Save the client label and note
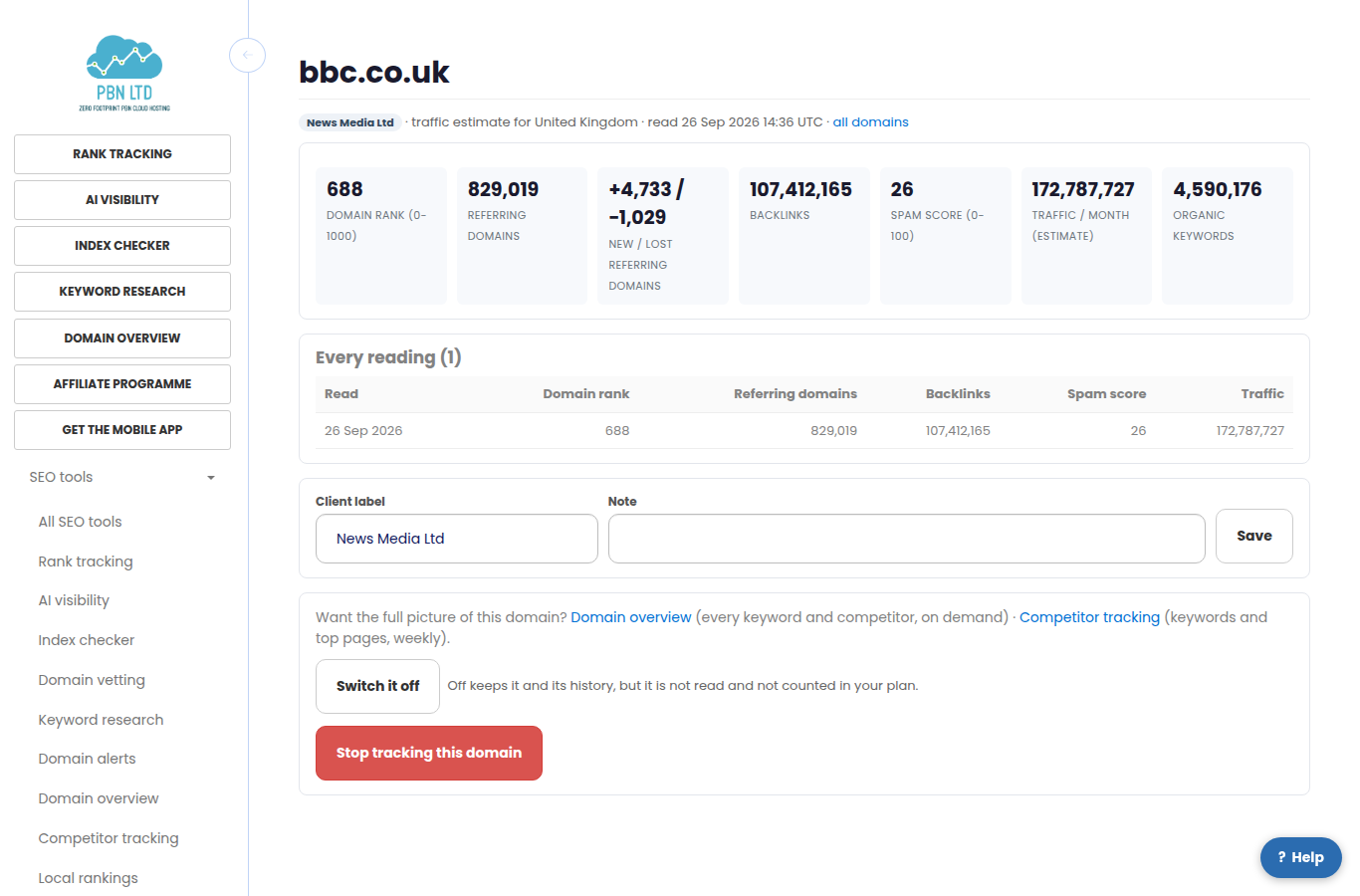This screenshot has width=1360, height=896. [x=1254, y=536]
